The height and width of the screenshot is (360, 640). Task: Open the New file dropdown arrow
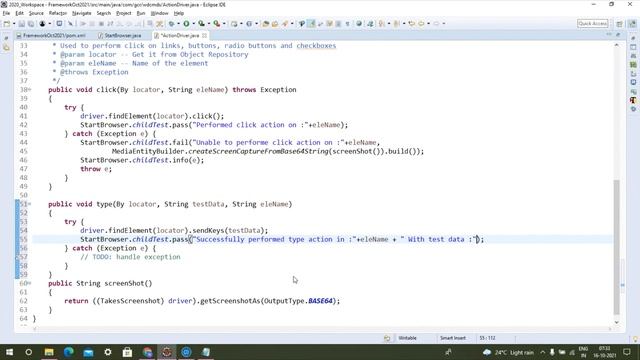click(x=13, y=24)
